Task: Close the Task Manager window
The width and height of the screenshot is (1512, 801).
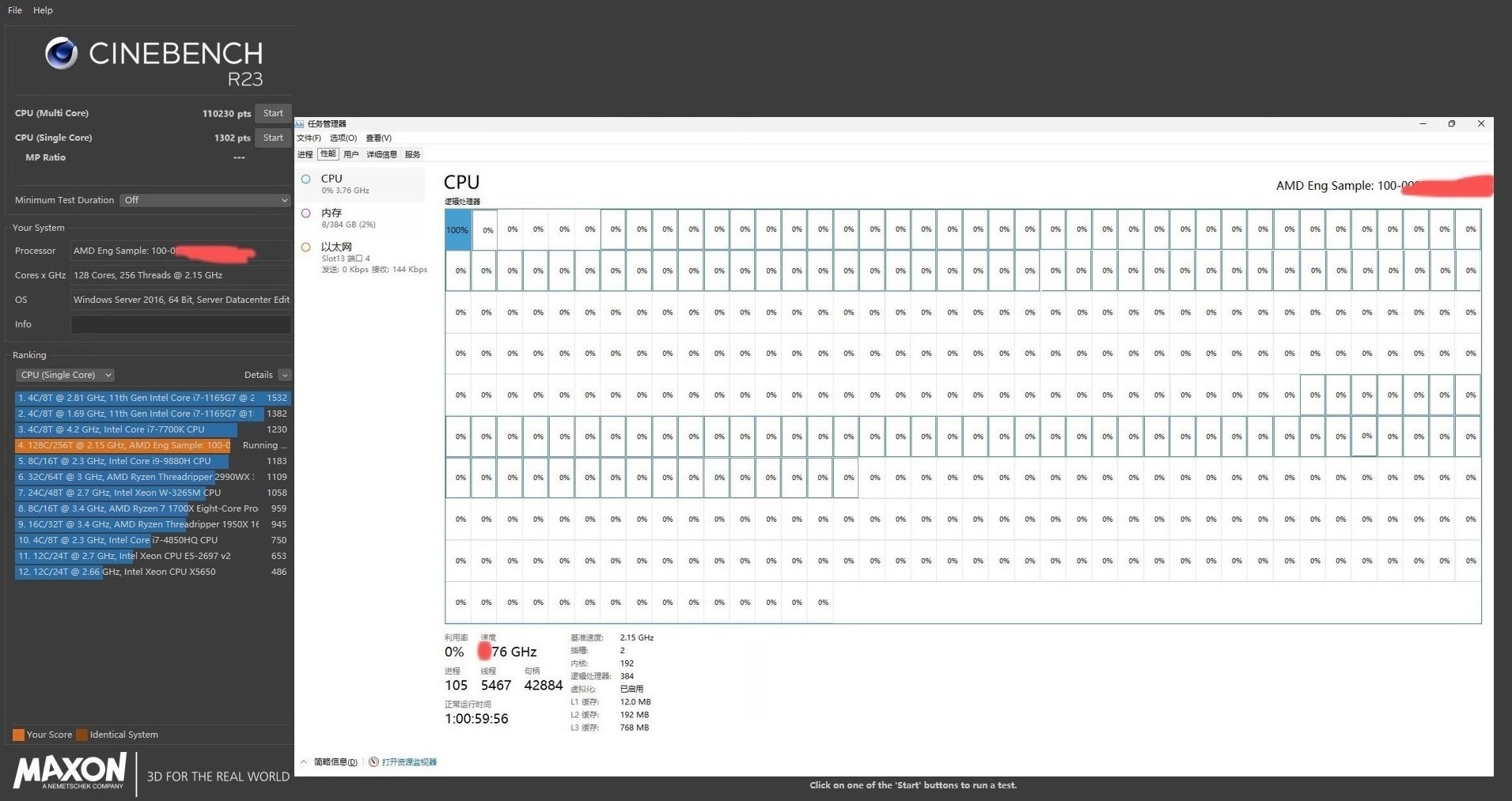Action: [x=1481, y=123]
